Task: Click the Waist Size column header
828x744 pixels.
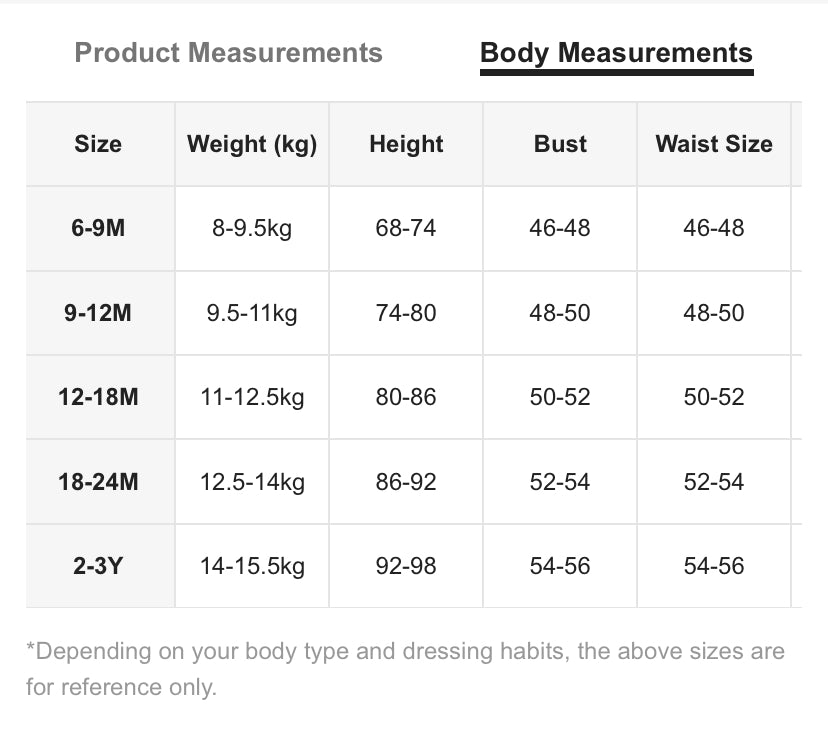Action: 714,144
